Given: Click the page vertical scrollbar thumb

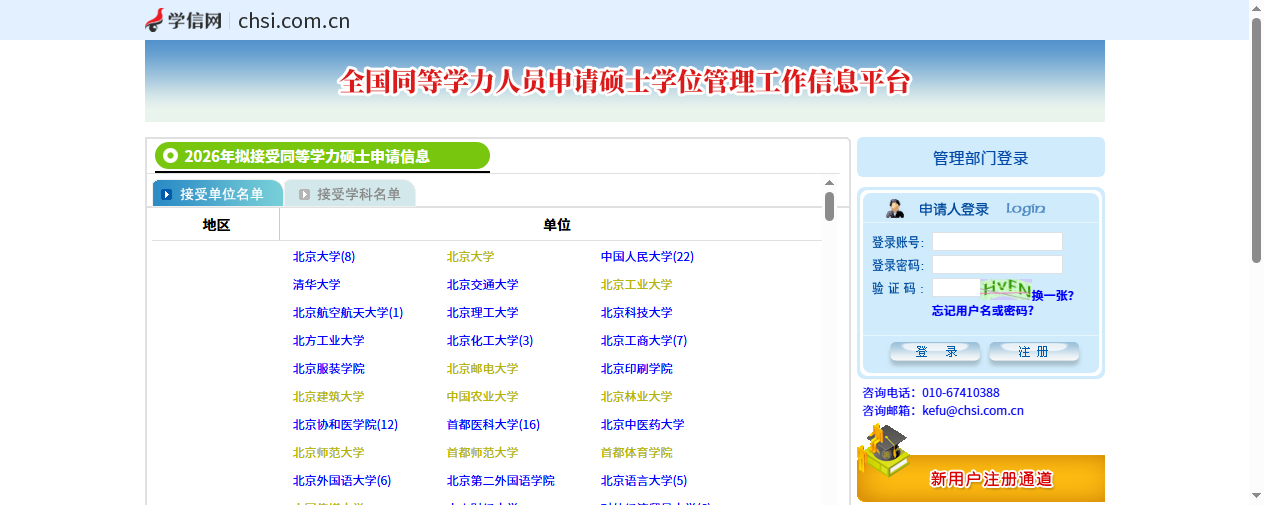Looking at the screenshot, I should click(1257, 140).
